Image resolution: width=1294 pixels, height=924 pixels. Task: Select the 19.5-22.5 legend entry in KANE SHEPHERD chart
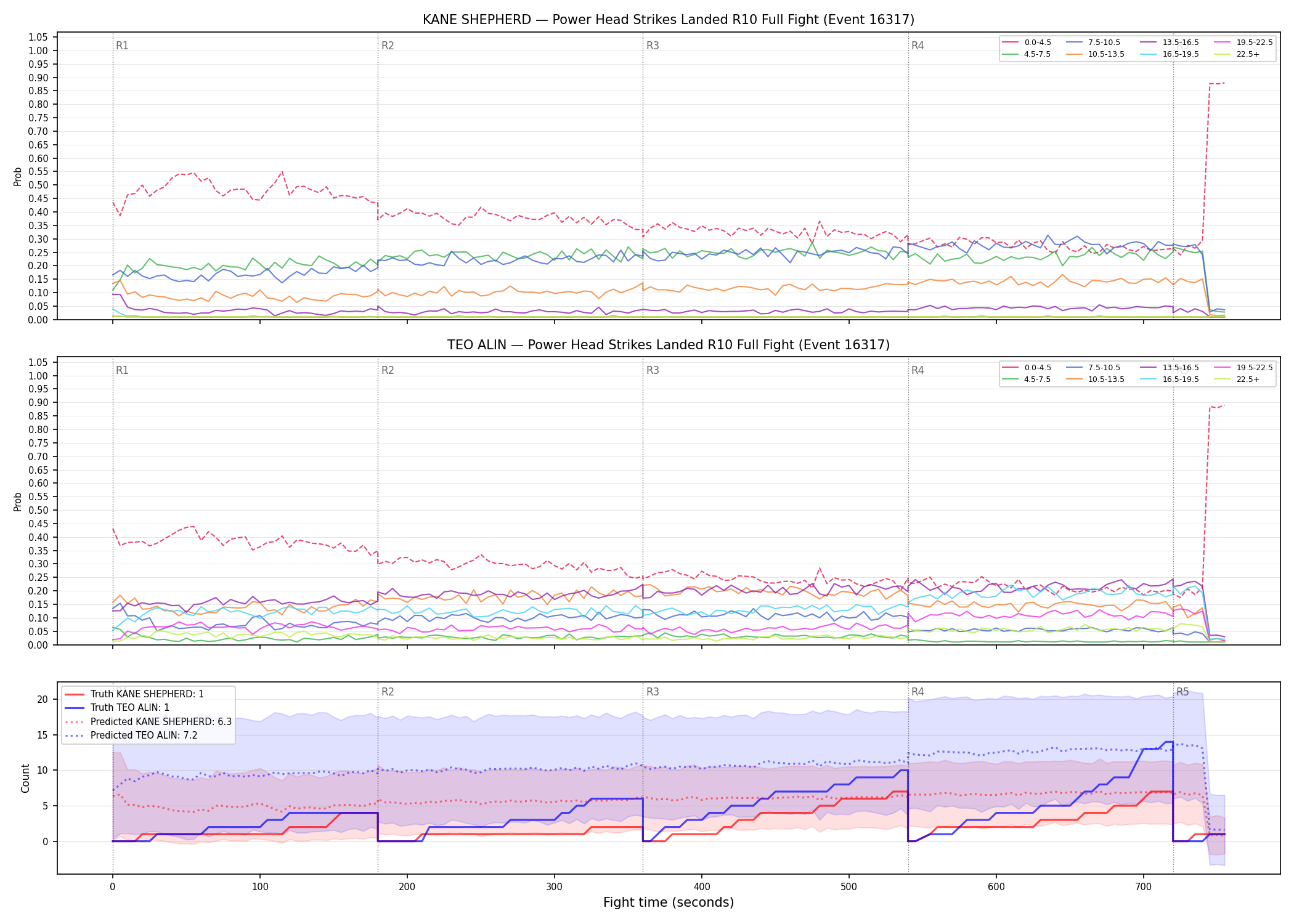[1243, 43]
